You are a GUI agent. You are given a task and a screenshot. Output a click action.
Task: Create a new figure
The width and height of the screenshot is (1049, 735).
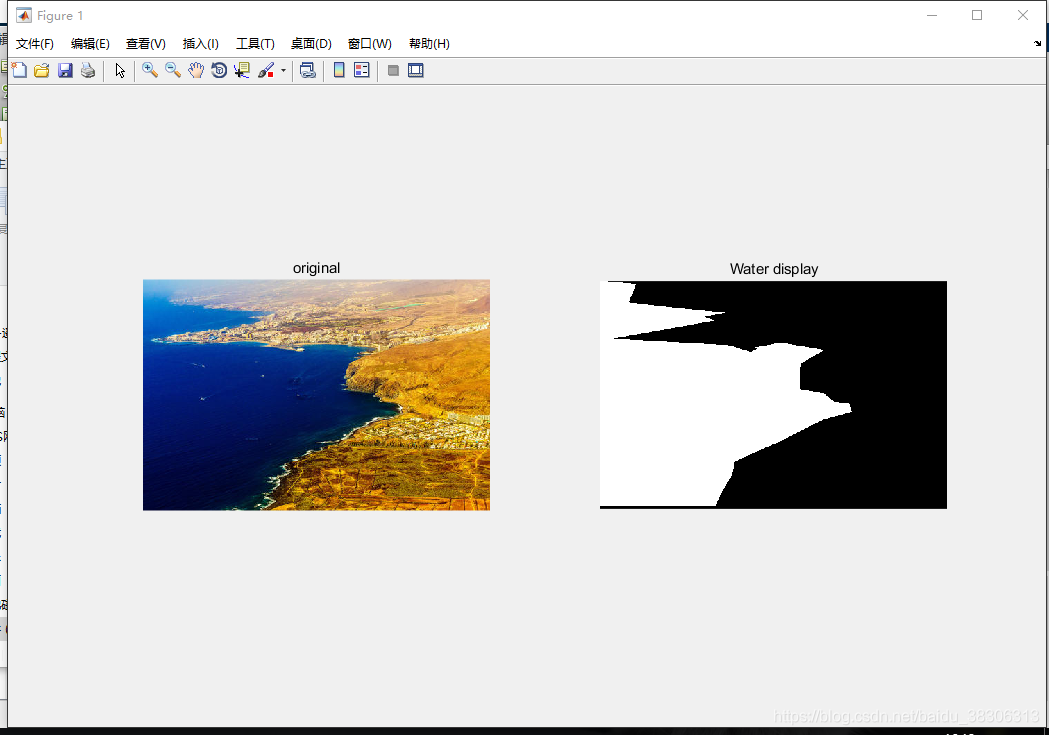[x=19, y=70]
